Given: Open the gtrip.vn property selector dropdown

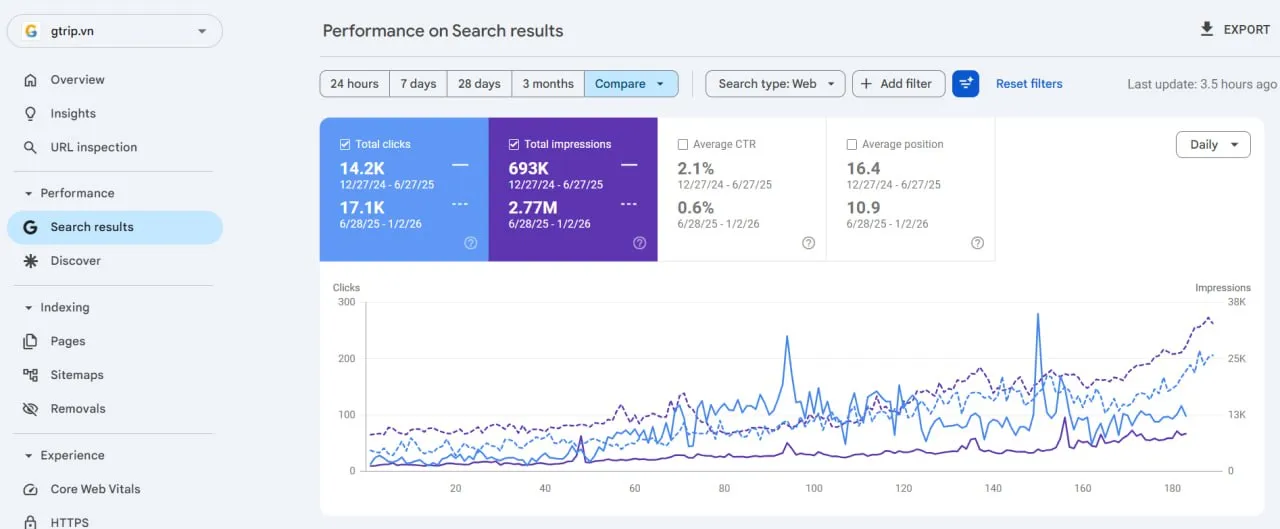Looking at the screenshot, I should point(115,31).
